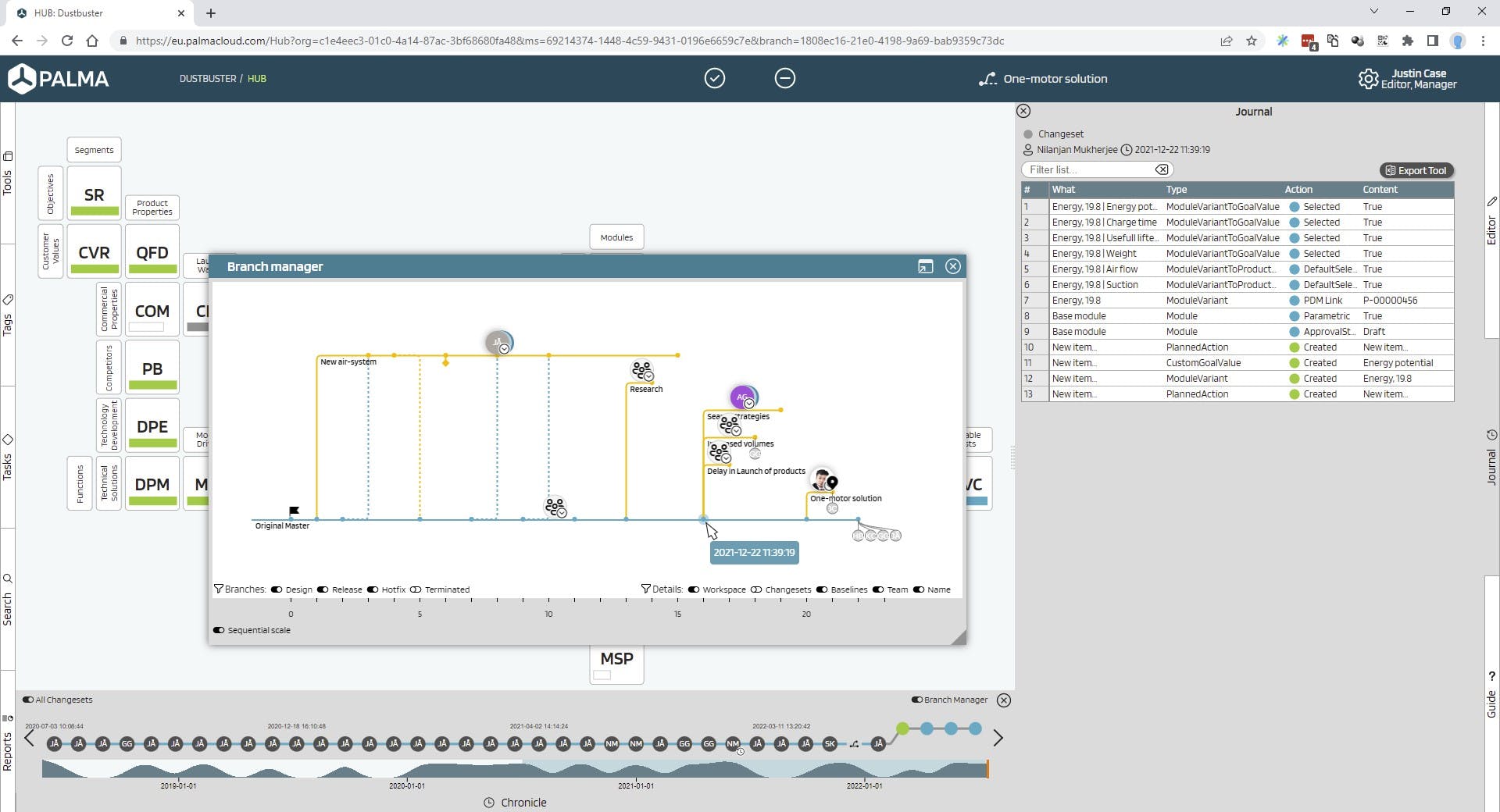Open the Guide side tab

[1491, 695]
